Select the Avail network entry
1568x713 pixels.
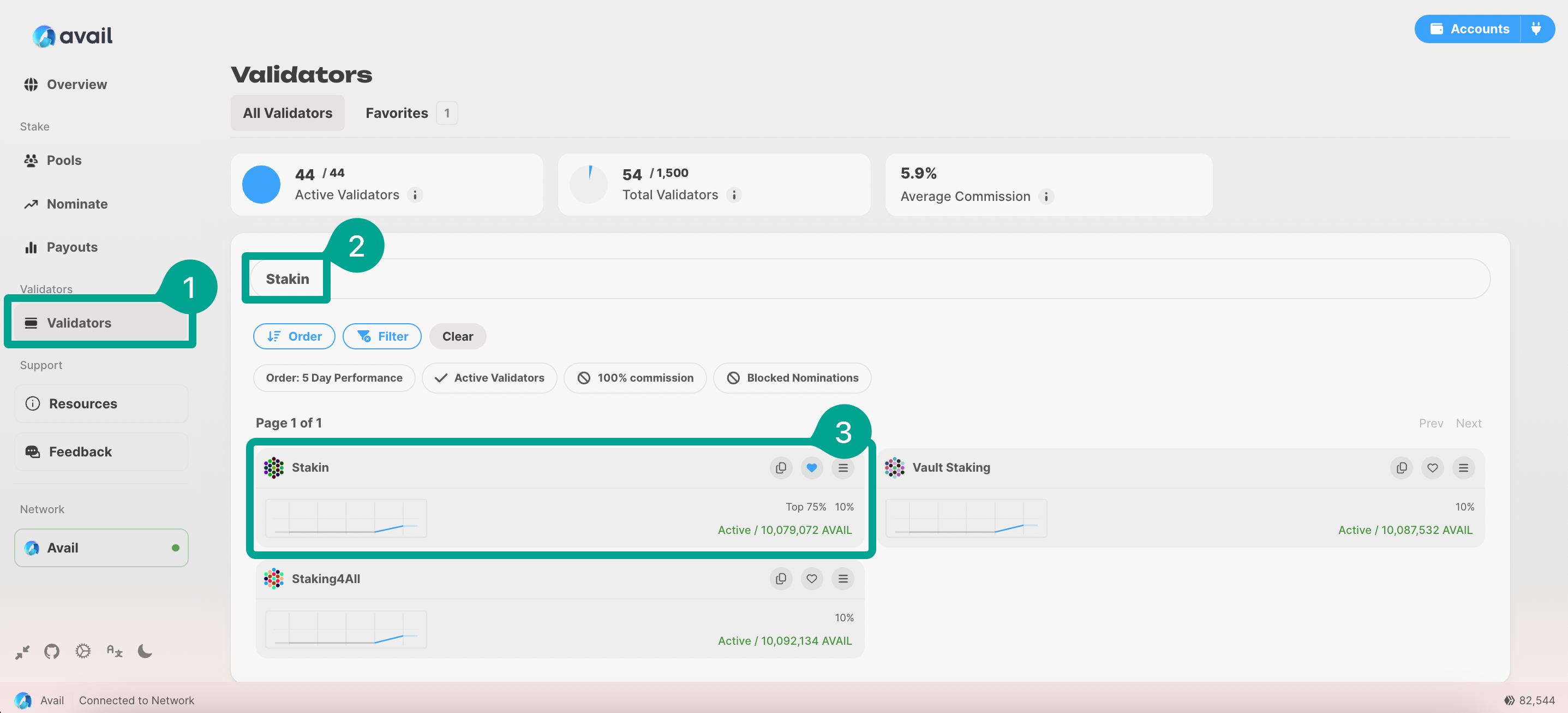101,548
